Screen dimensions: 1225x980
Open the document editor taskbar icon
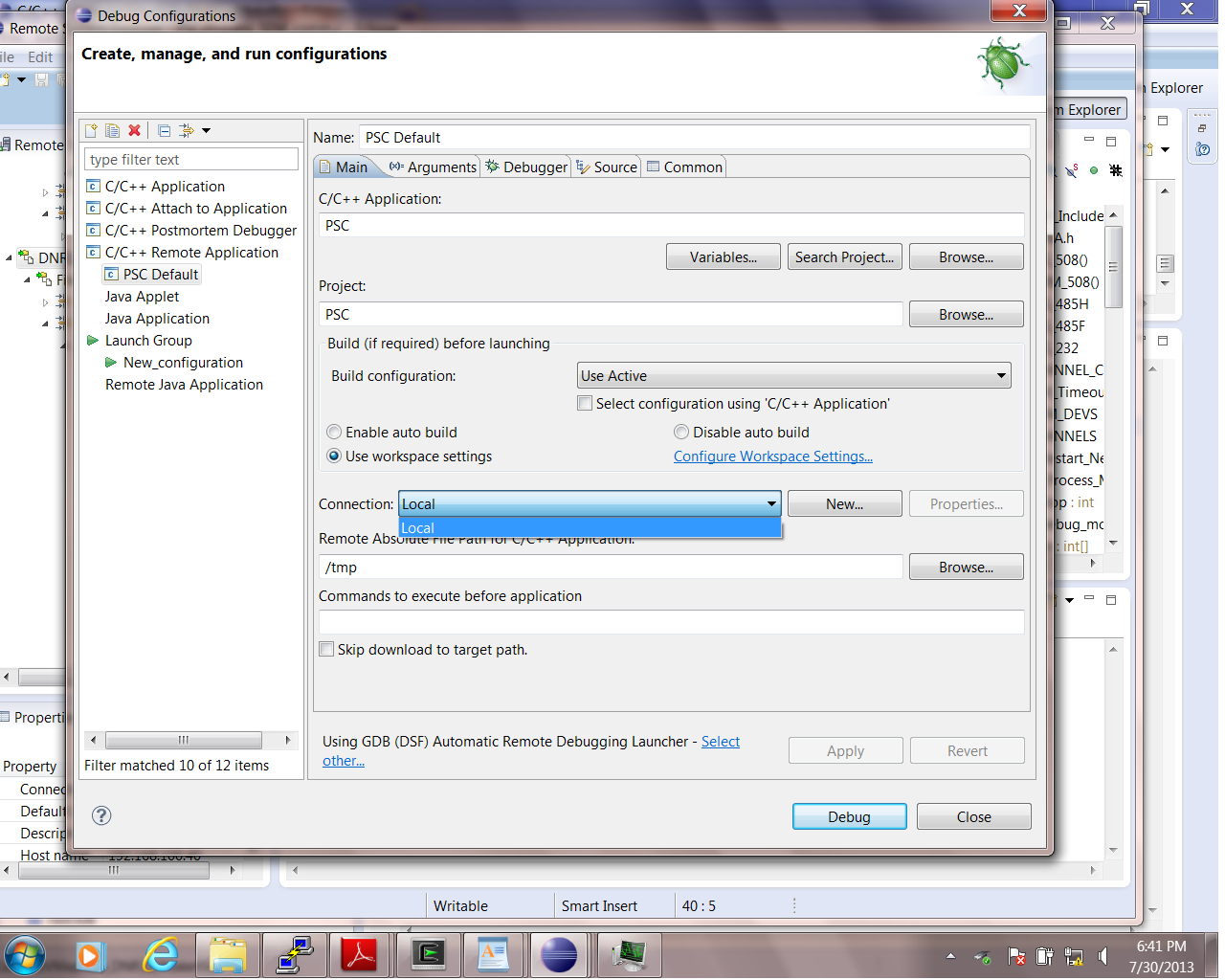pos(493,955)
